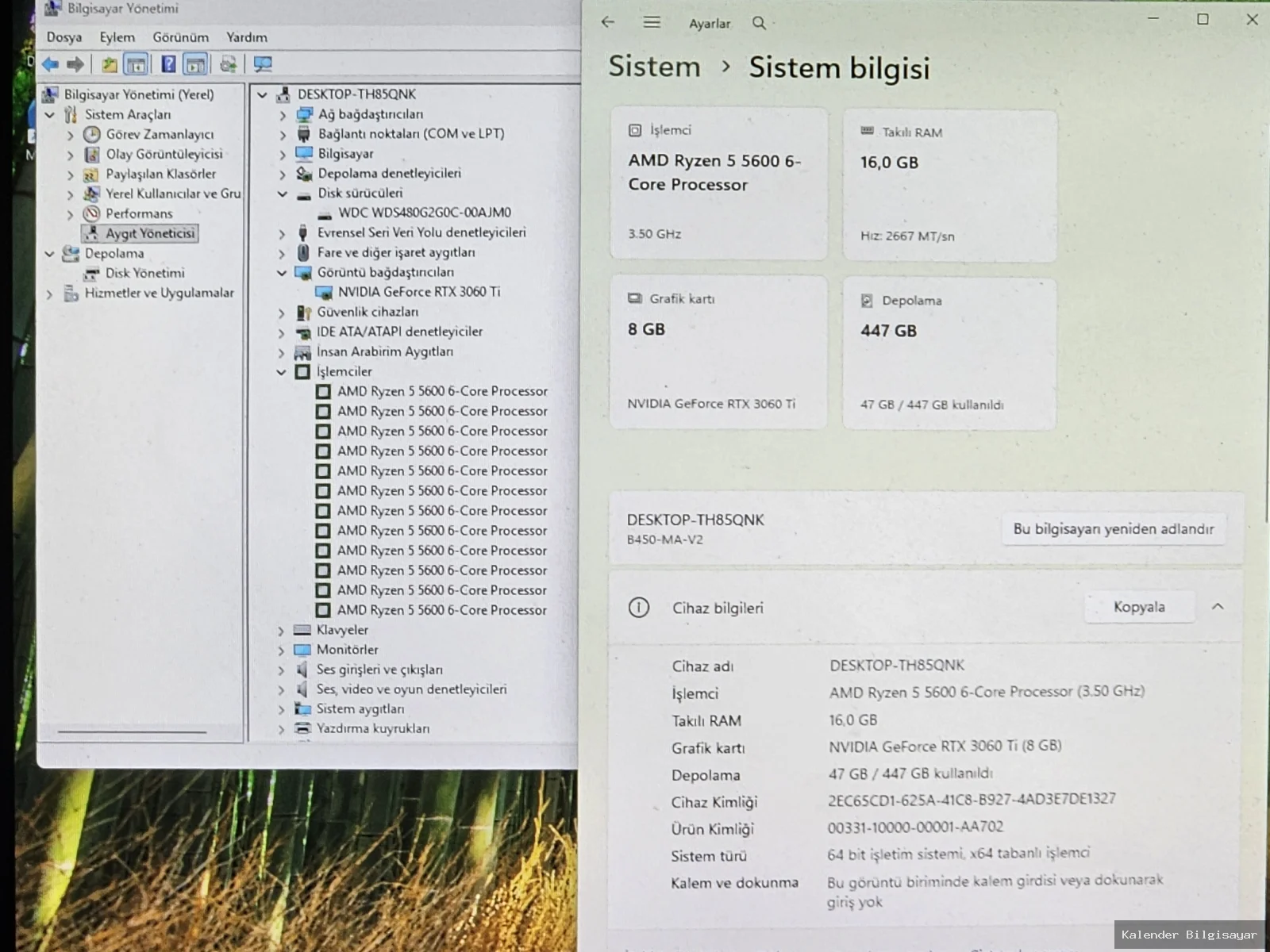
Task: Select the Ağ bağdaştırıcıları icon
Action: 304,114
